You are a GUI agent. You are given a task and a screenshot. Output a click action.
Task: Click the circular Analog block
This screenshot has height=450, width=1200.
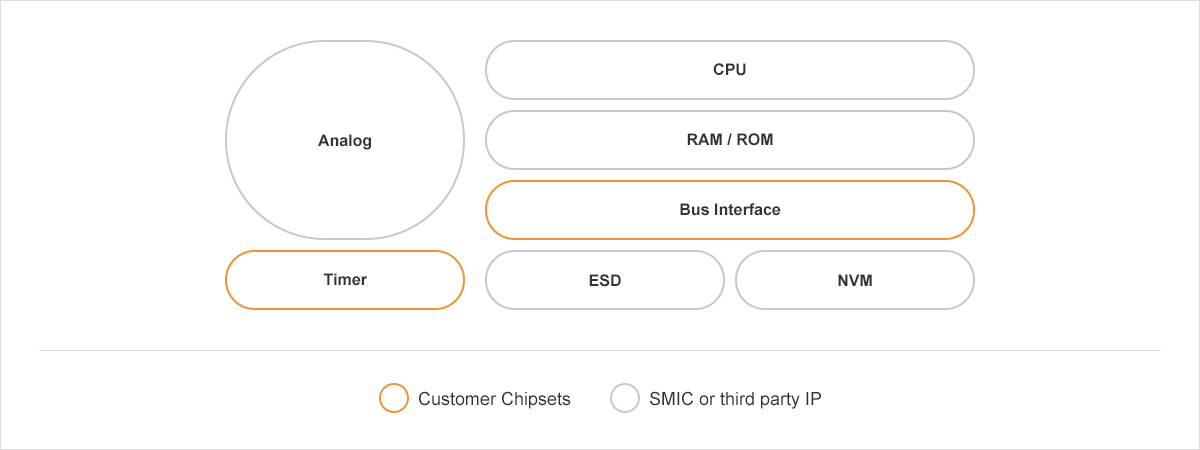pos(345,140)
